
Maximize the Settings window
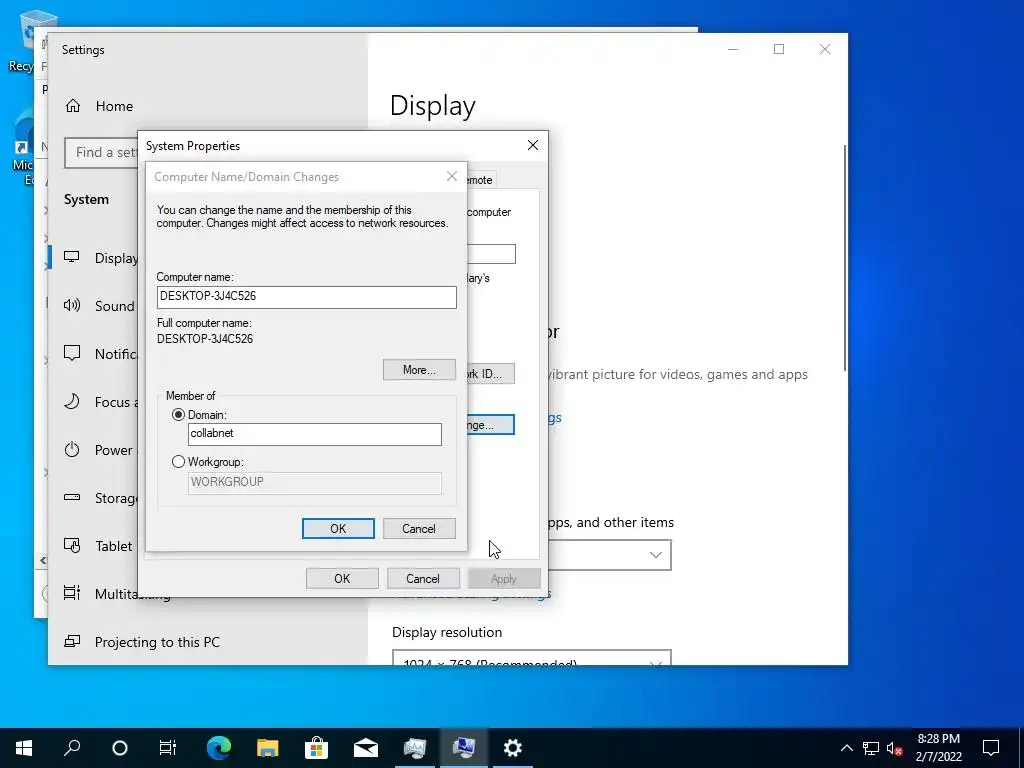click(778, 50)
